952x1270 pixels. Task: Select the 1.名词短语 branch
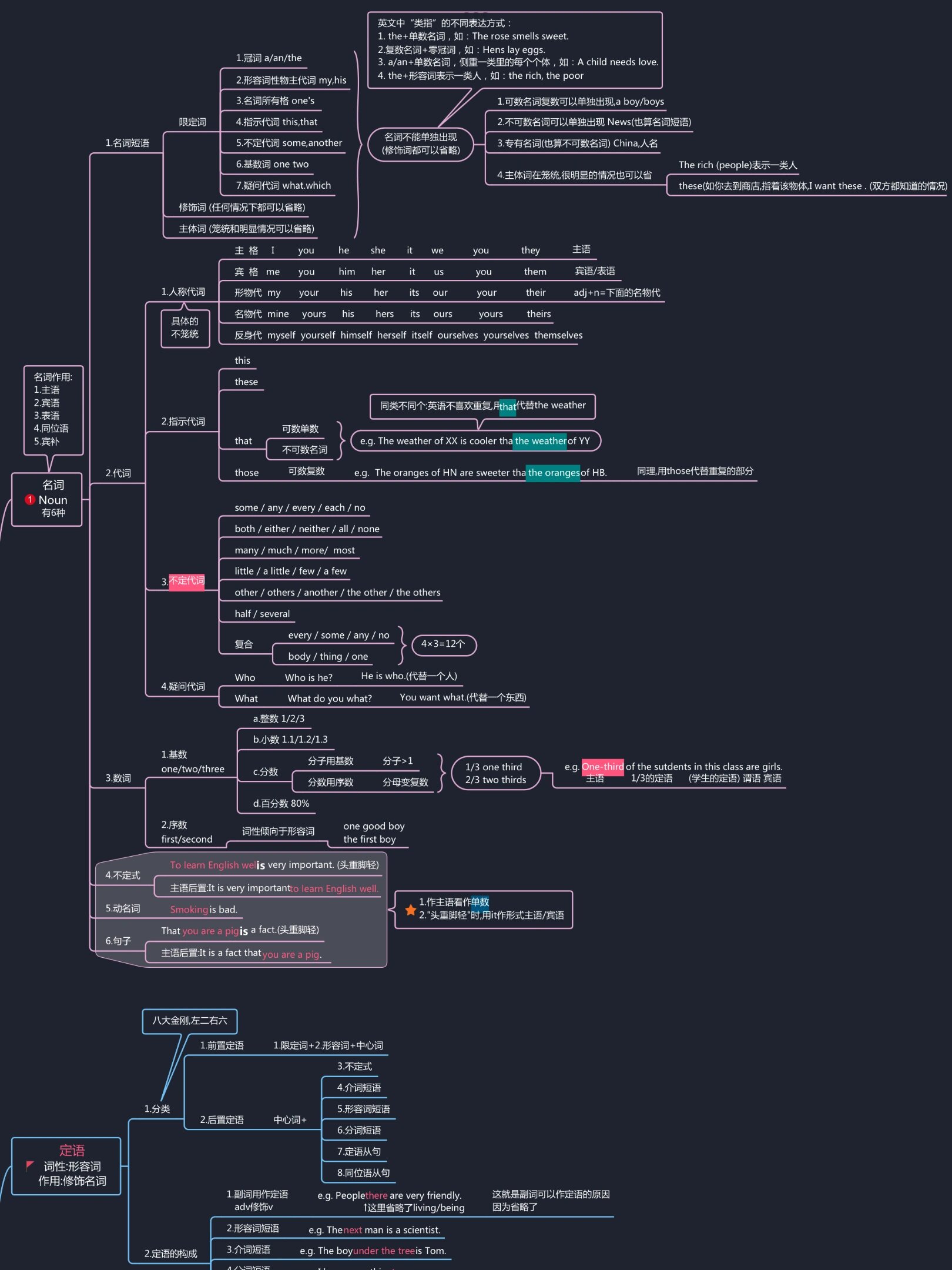point(127,143)
